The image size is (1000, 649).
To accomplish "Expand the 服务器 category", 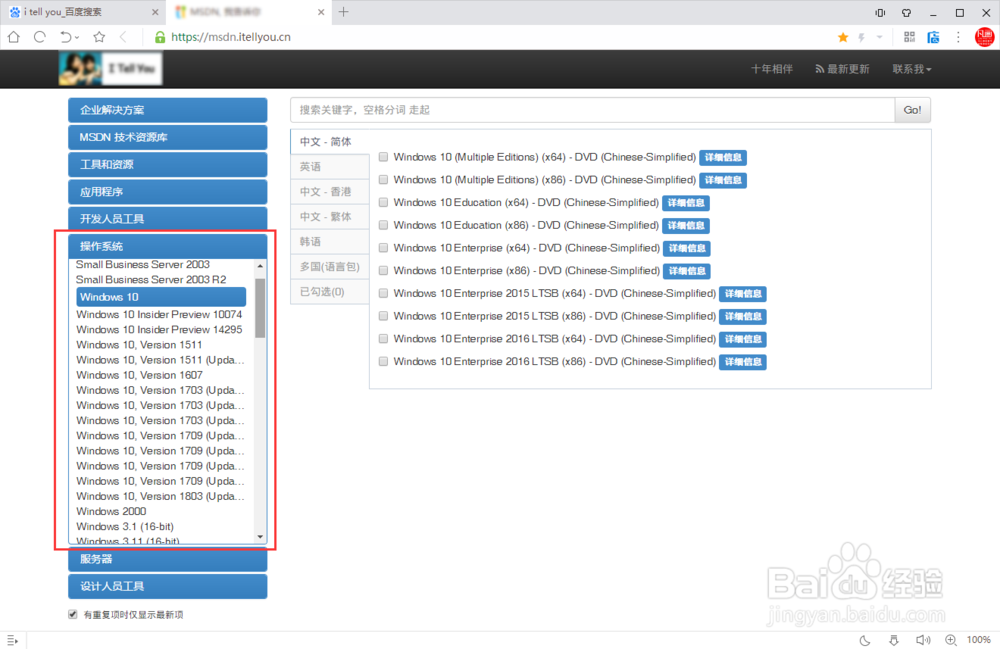I will coord(168,559).
